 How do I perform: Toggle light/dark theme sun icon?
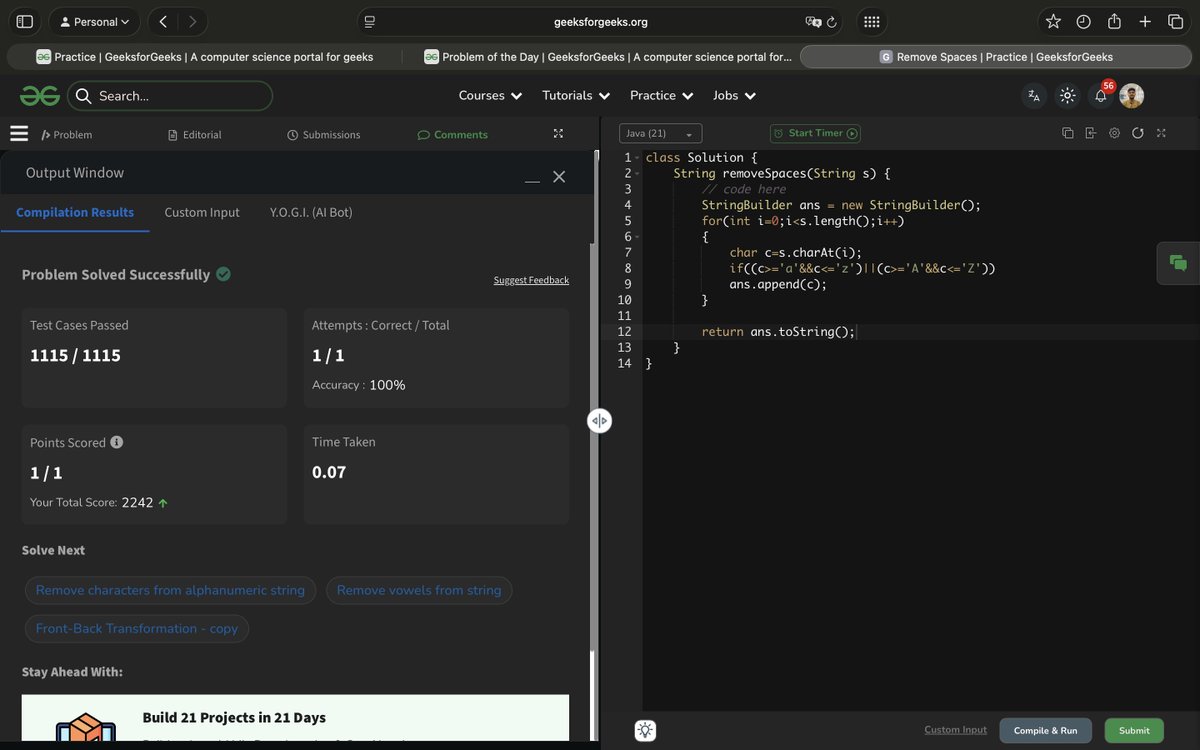tap(1068, 96)
